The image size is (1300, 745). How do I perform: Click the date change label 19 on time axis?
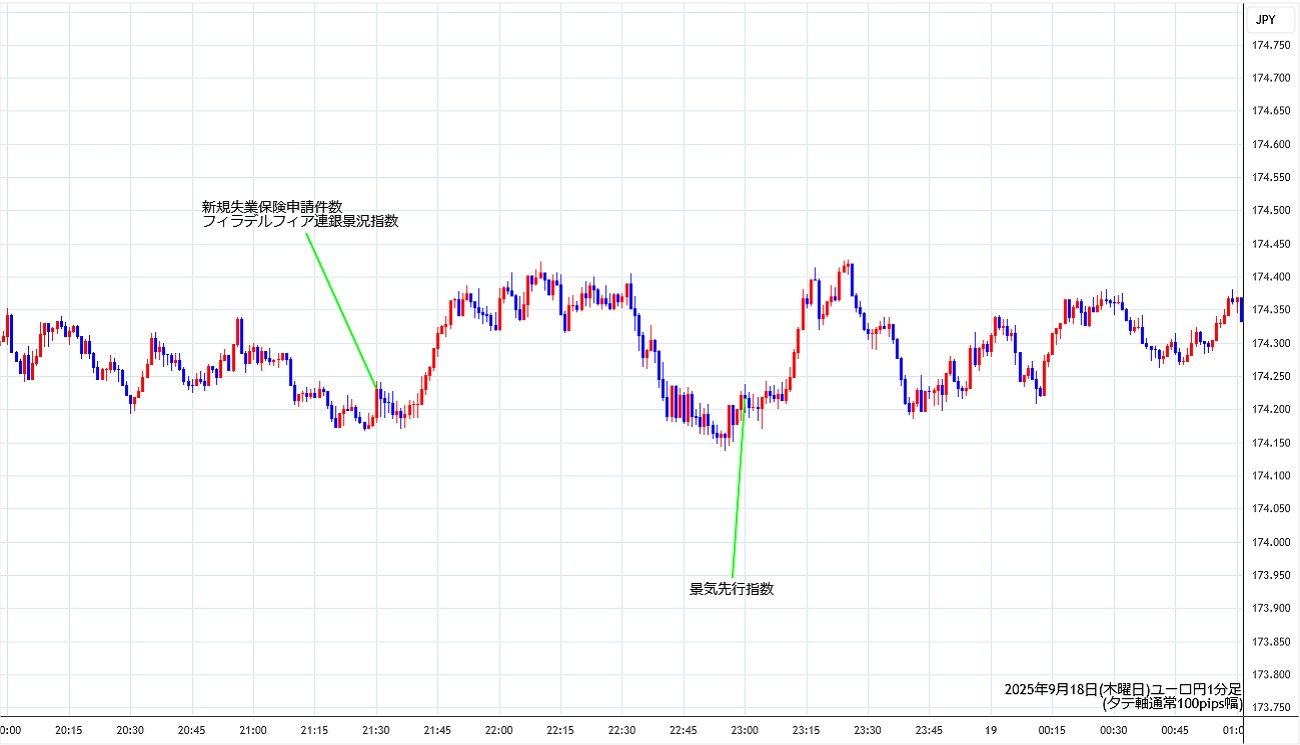click(990, 730)
